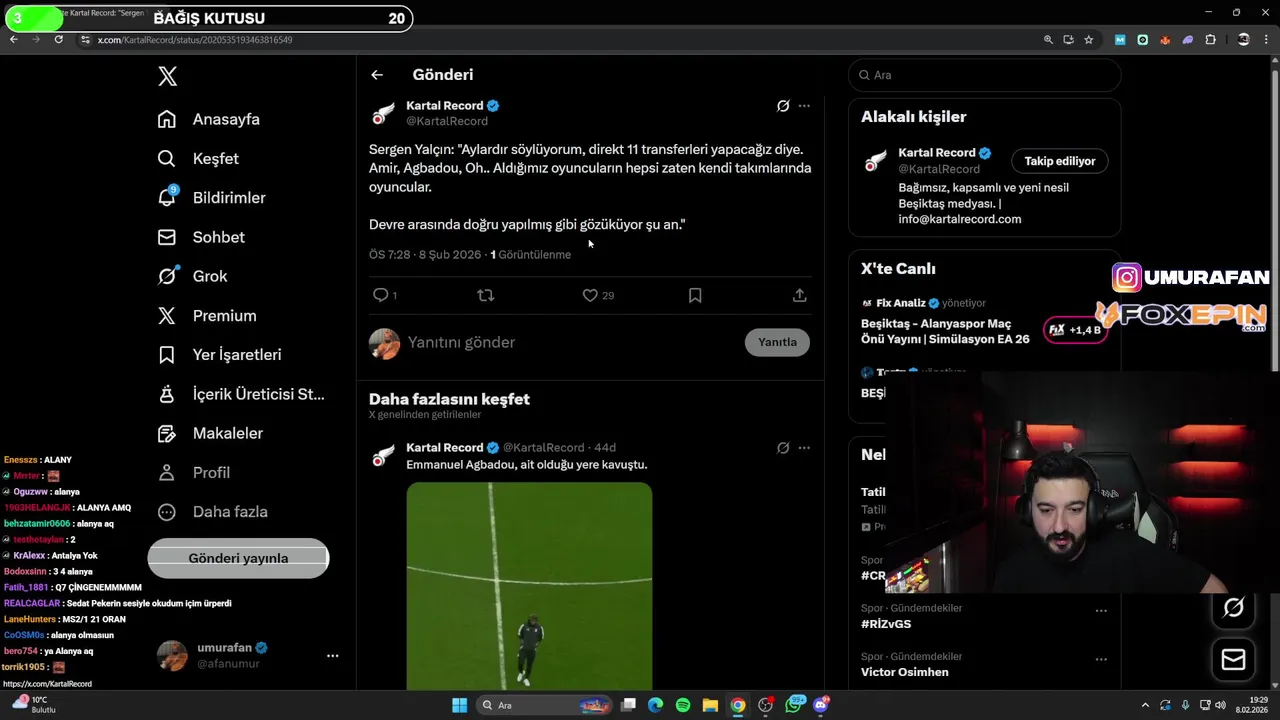1280x720 pixels.
Task: Click the install app icon in the address bar
Action: point(1068,40)
